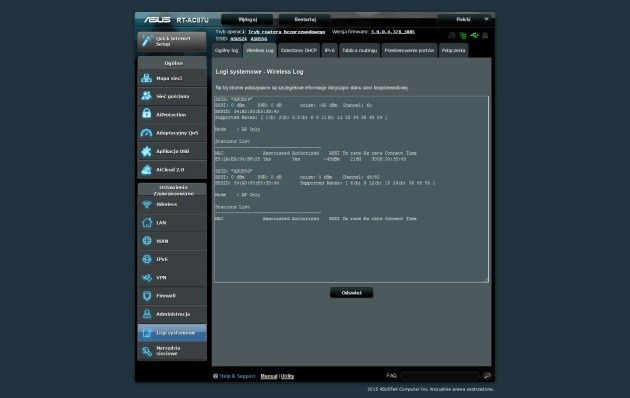Image resolution: width=630 pixels, height=398 pixels.
Task: Open Firewall settings in the sidebar
Action: (x=172, y=296)
